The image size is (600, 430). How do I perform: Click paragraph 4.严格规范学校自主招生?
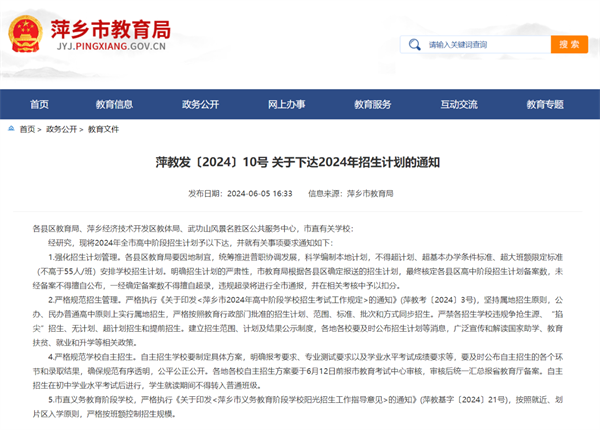[298, 371]
